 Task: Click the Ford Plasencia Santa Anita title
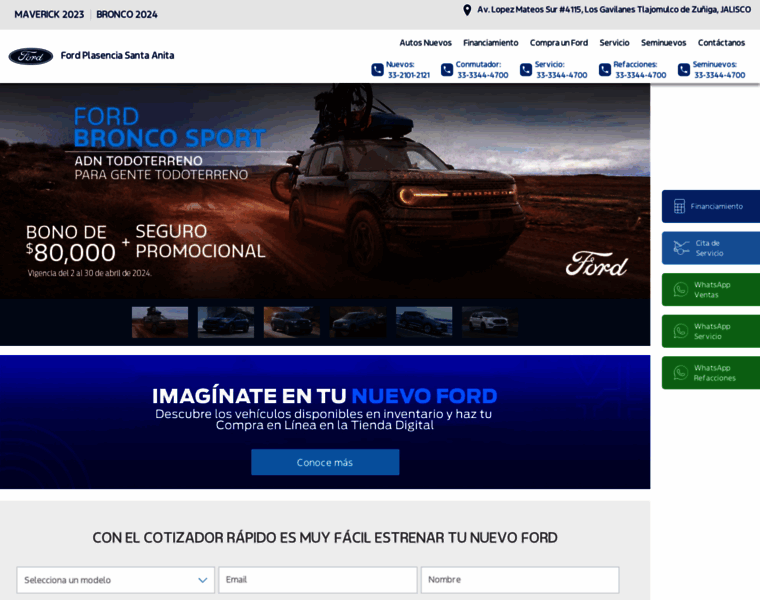pos(117,56)
